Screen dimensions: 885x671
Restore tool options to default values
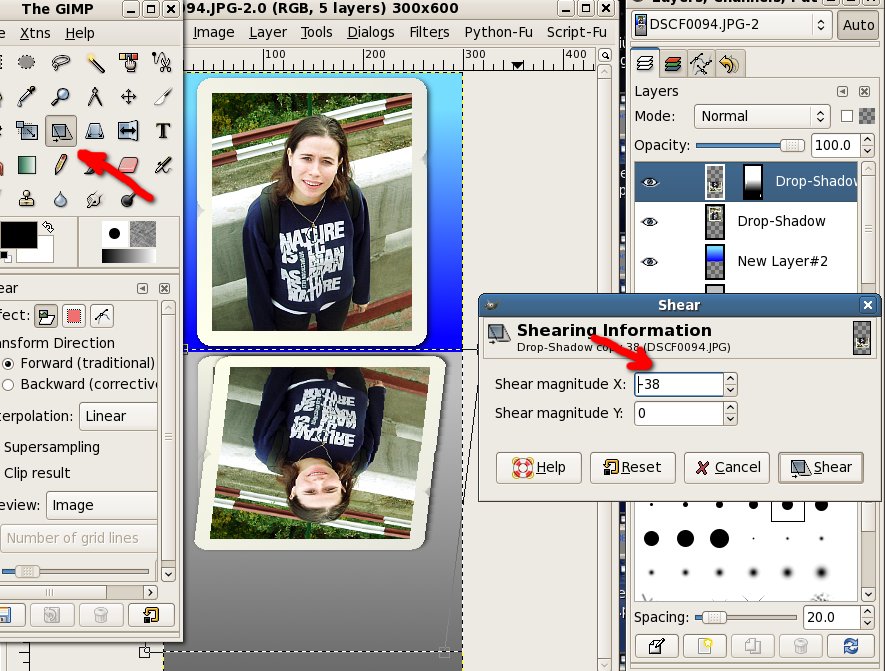click(x=151, y=615)
